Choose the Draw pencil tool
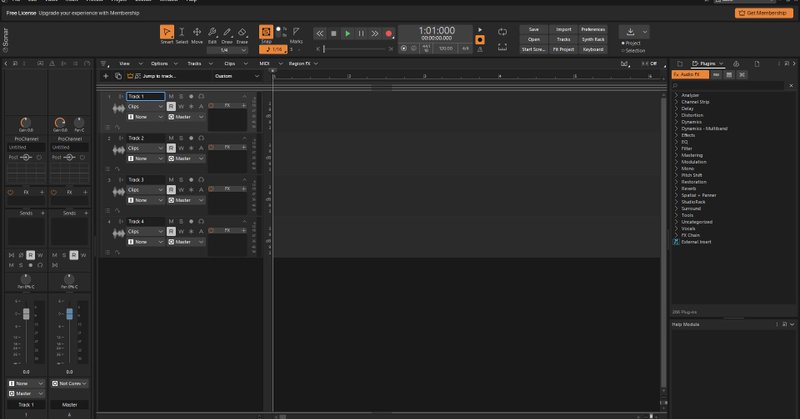The height and width of the screenshot is (419, 800). tap(227, 32)
